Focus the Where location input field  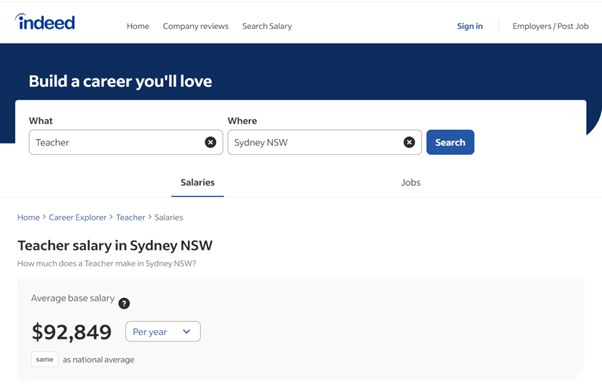pyautogui.click(x=315, y=142)
